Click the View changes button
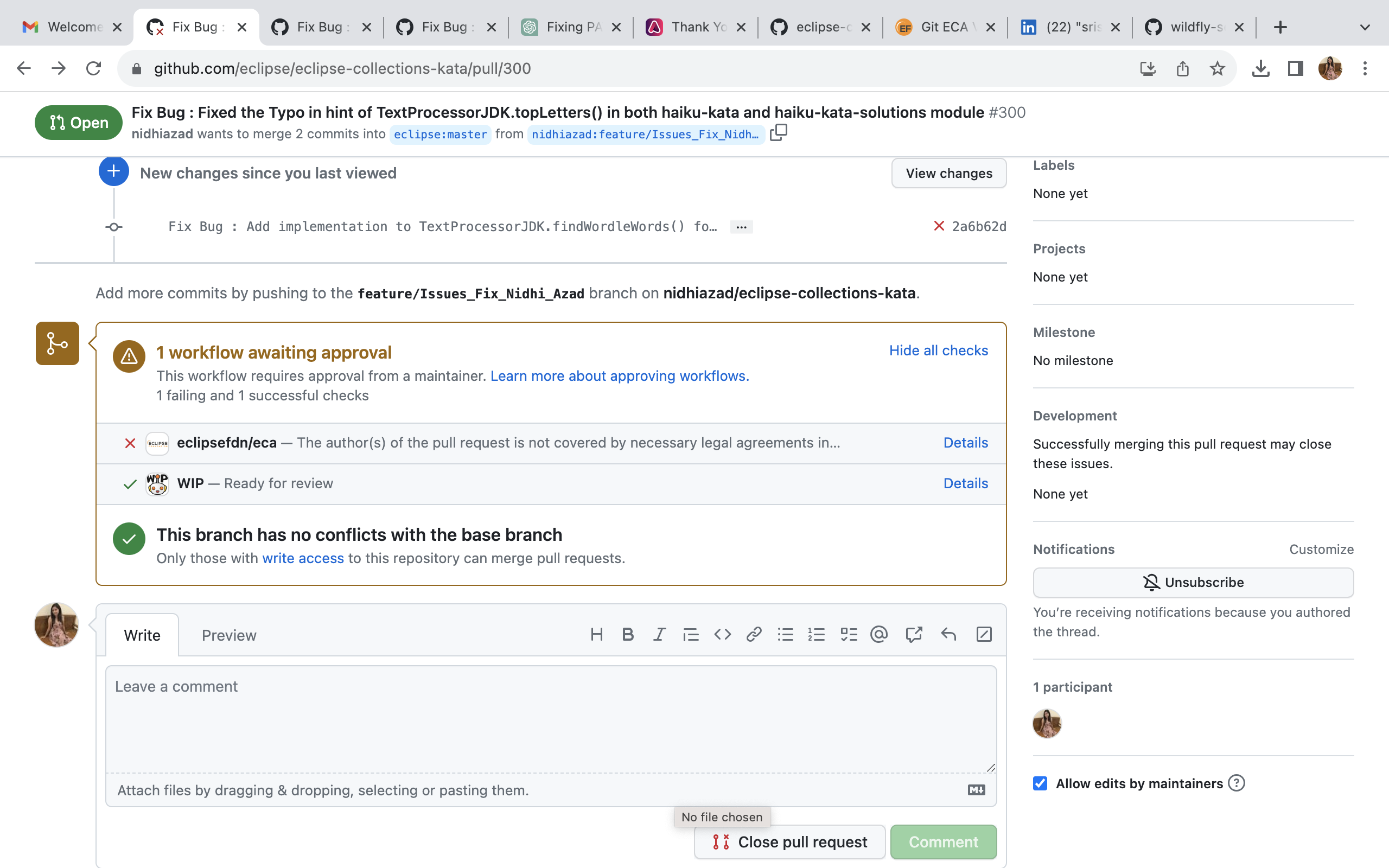This screenshot has height=868, width=1389. pyautogui.click(x=948, y=173)
